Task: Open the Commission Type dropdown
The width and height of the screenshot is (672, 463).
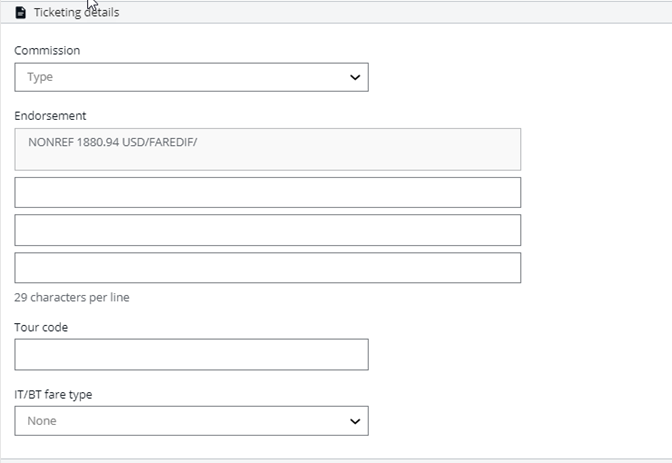Action: (192, 77)
